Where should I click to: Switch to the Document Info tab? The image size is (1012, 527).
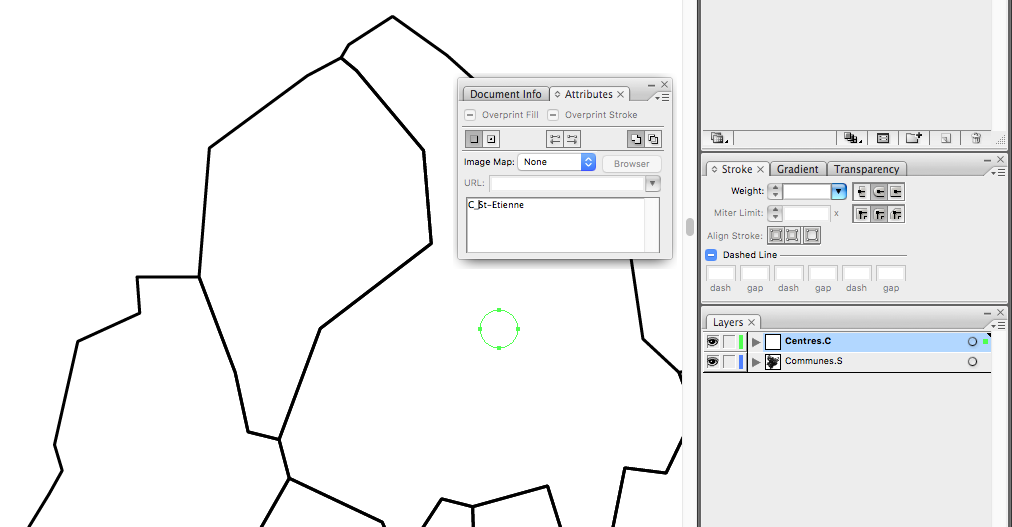click(x=505, y=94)
